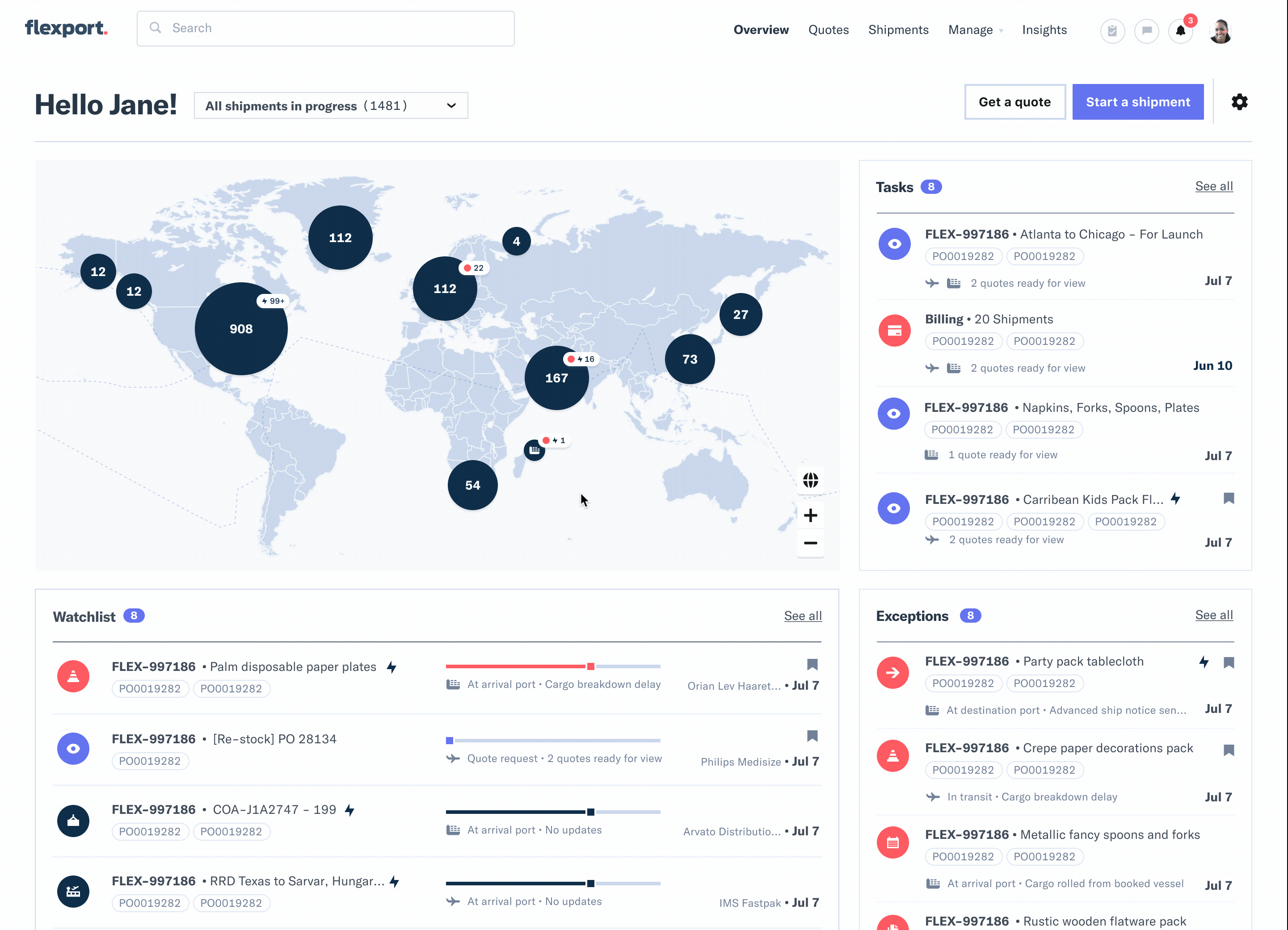Viewport: 1288px width, 930px height.
Task: Go to the Shipments tab
Action: (x=898, y=30)
